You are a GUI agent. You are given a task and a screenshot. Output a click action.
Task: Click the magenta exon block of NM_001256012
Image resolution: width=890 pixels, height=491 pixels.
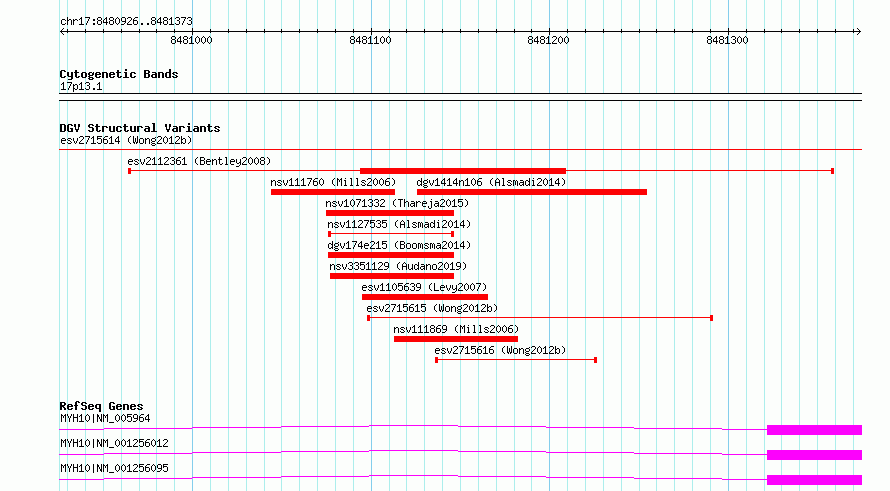tap(815, 455)
